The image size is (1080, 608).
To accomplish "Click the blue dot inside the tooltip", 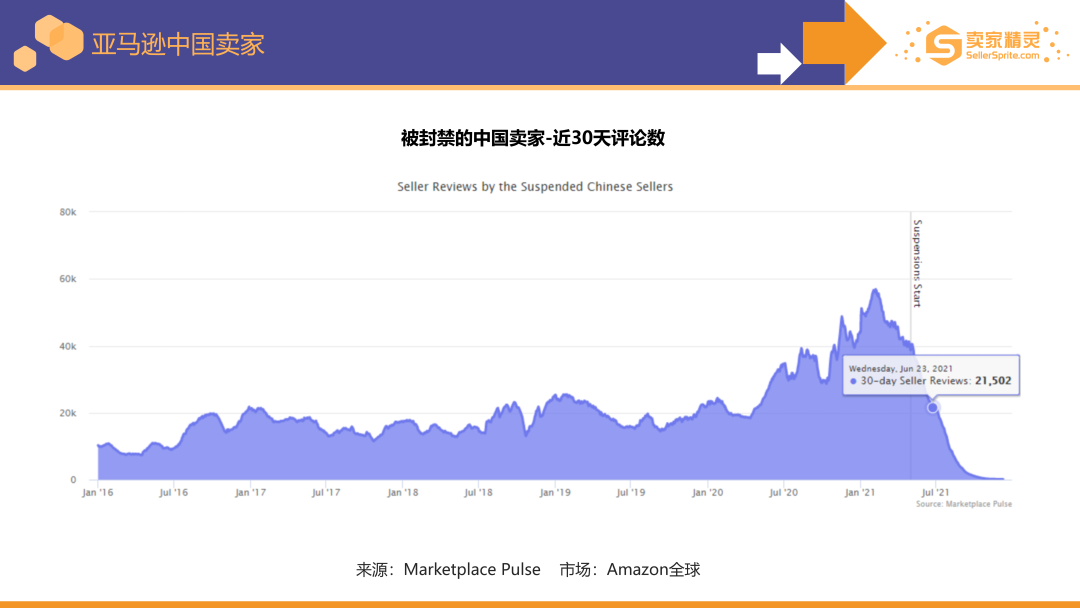I will 852,380.
